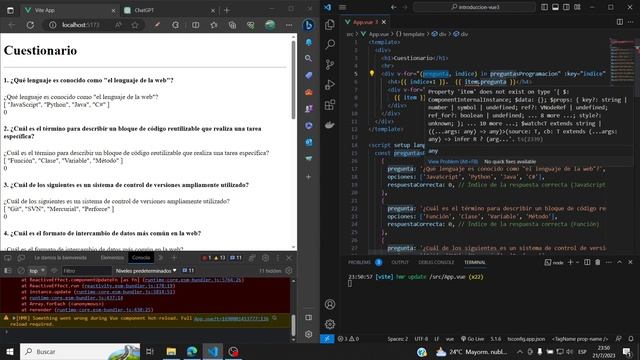Click the Windows Start button
The image size is (640, 360).
9,351
